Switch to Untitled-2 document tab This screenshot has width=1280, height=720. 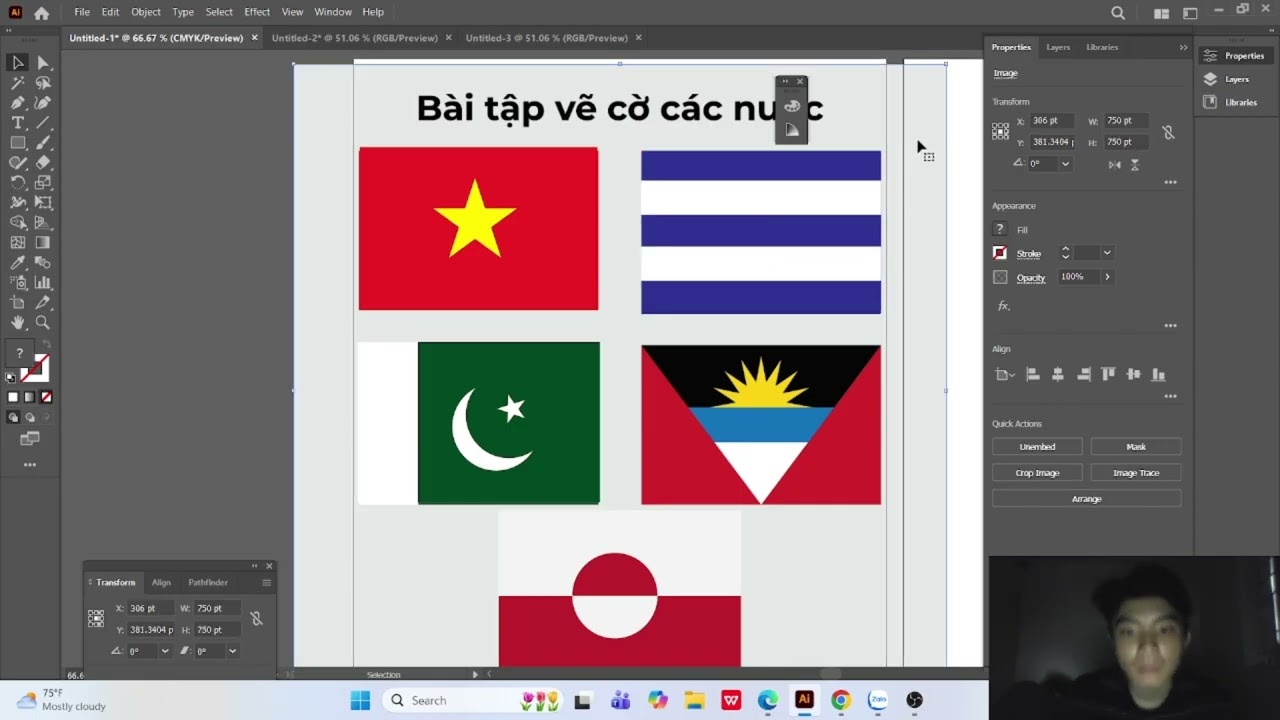click(x=354, y=38)
